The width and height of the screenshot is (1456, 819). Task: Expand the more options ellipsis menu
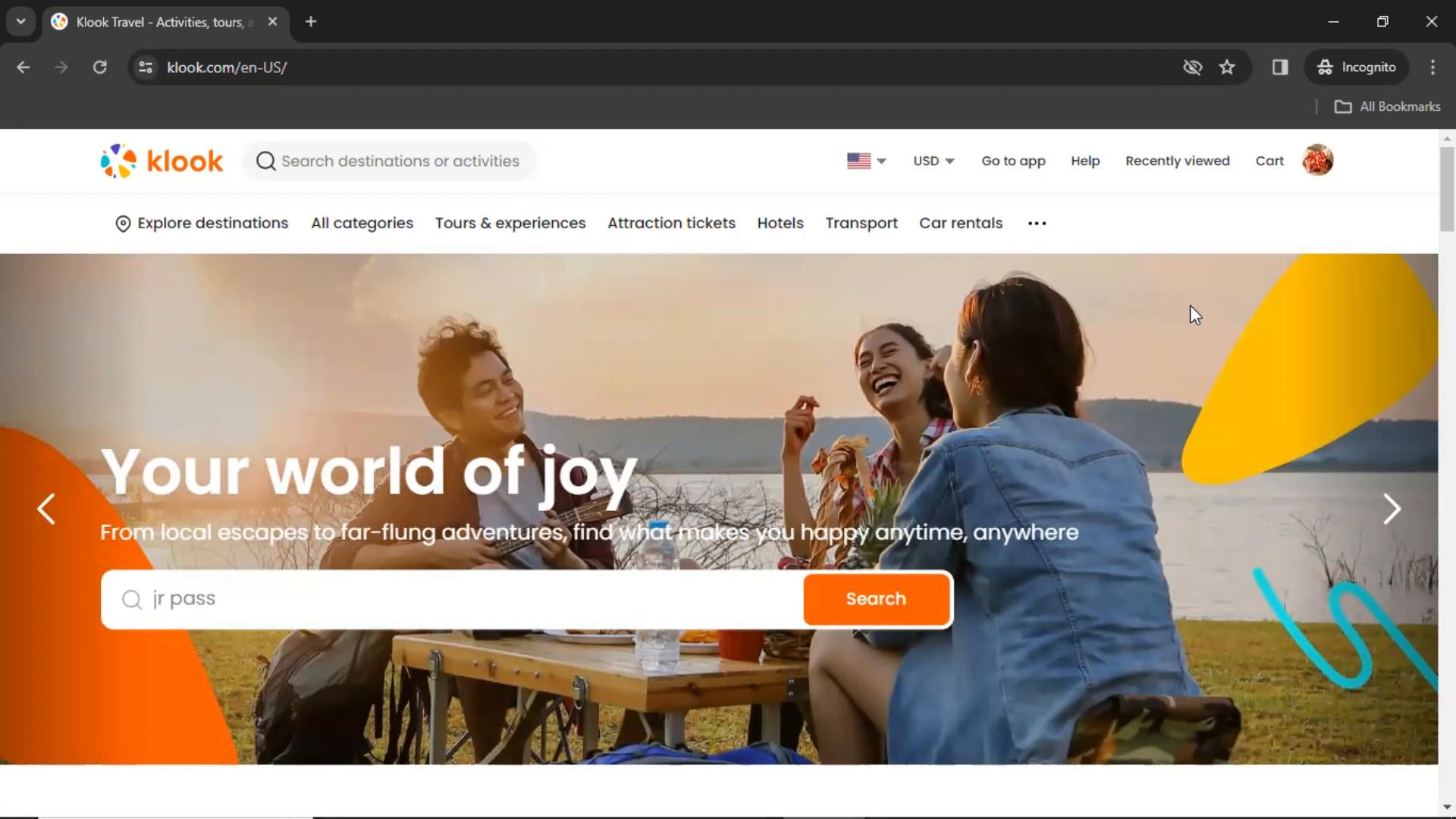point(1037,223)
